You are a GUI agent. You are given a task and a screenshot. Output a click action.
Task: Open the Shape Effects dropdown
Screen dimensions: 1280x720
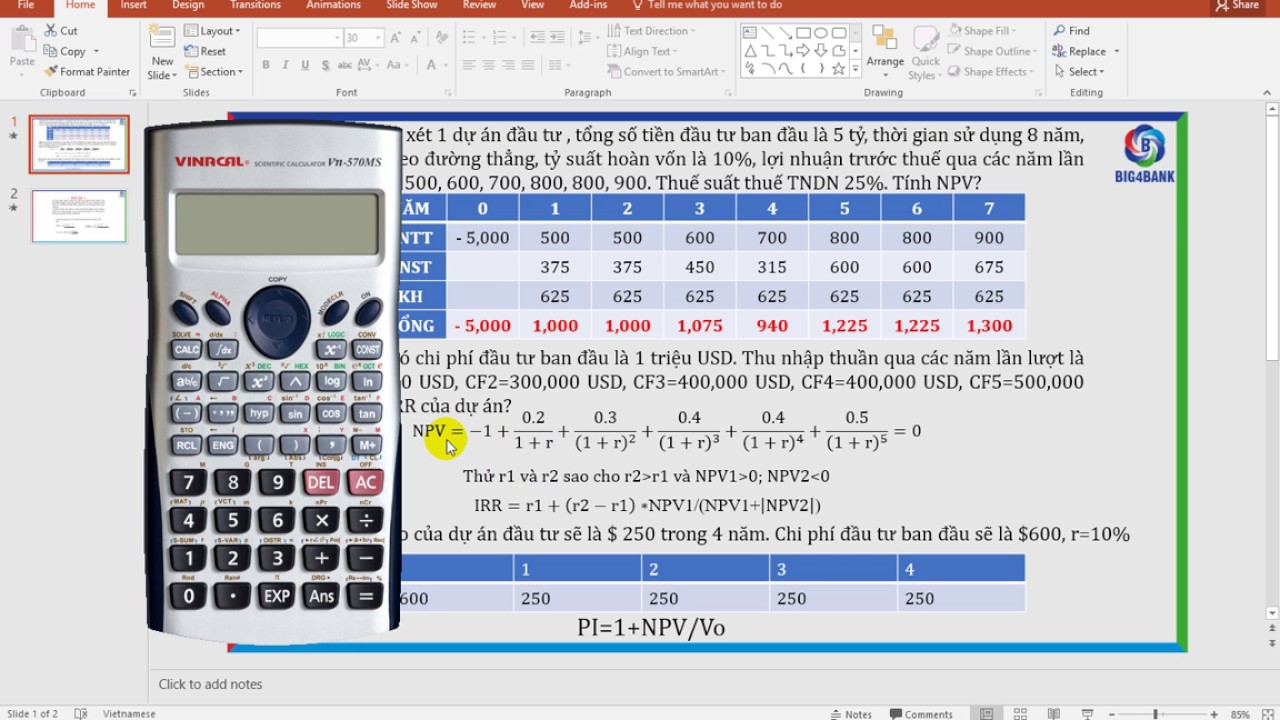pyautogui.click(x=990, y=72)
